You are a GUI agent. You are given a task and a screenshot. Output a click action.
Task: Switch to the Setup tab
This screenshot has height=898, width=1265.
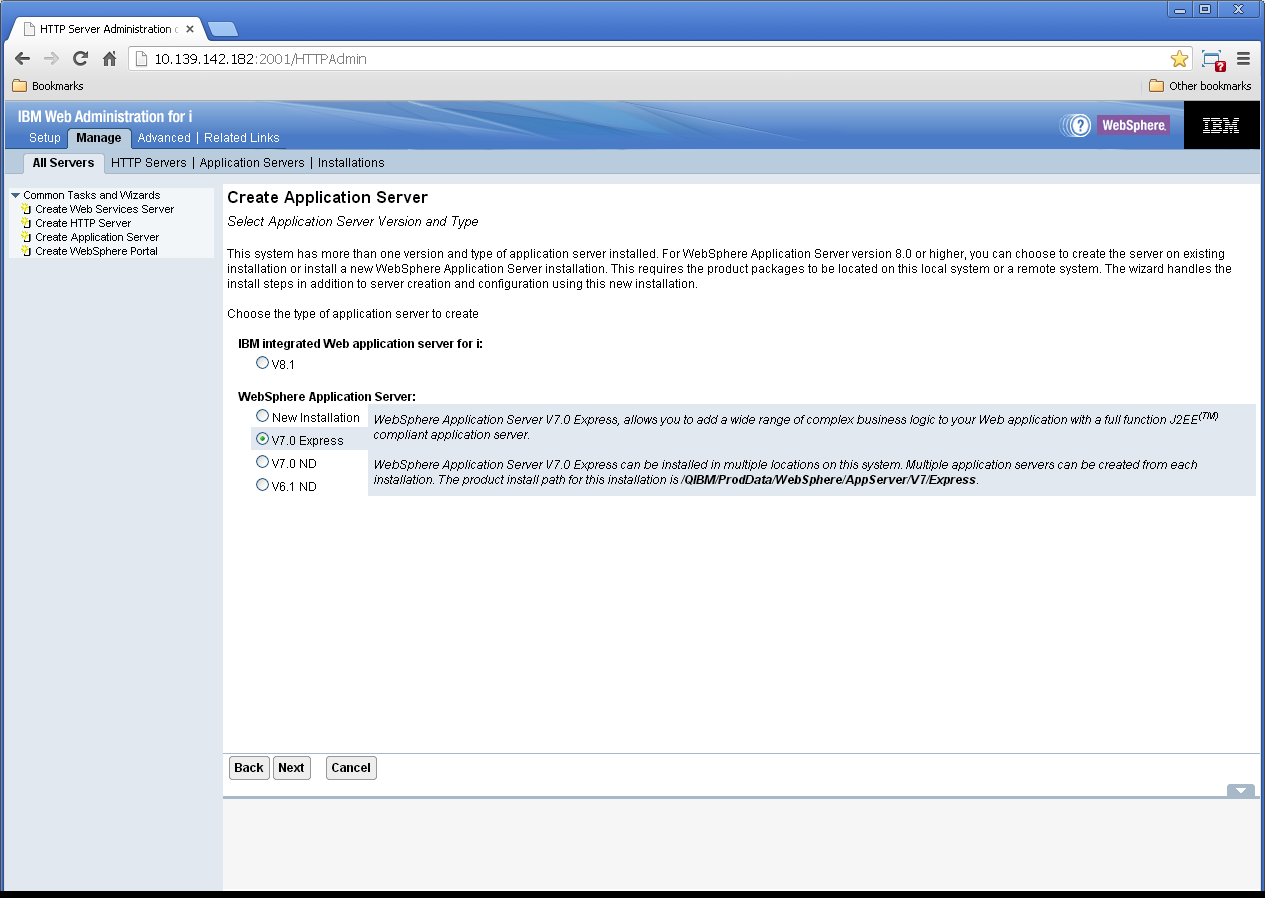(x=45, y=138)
